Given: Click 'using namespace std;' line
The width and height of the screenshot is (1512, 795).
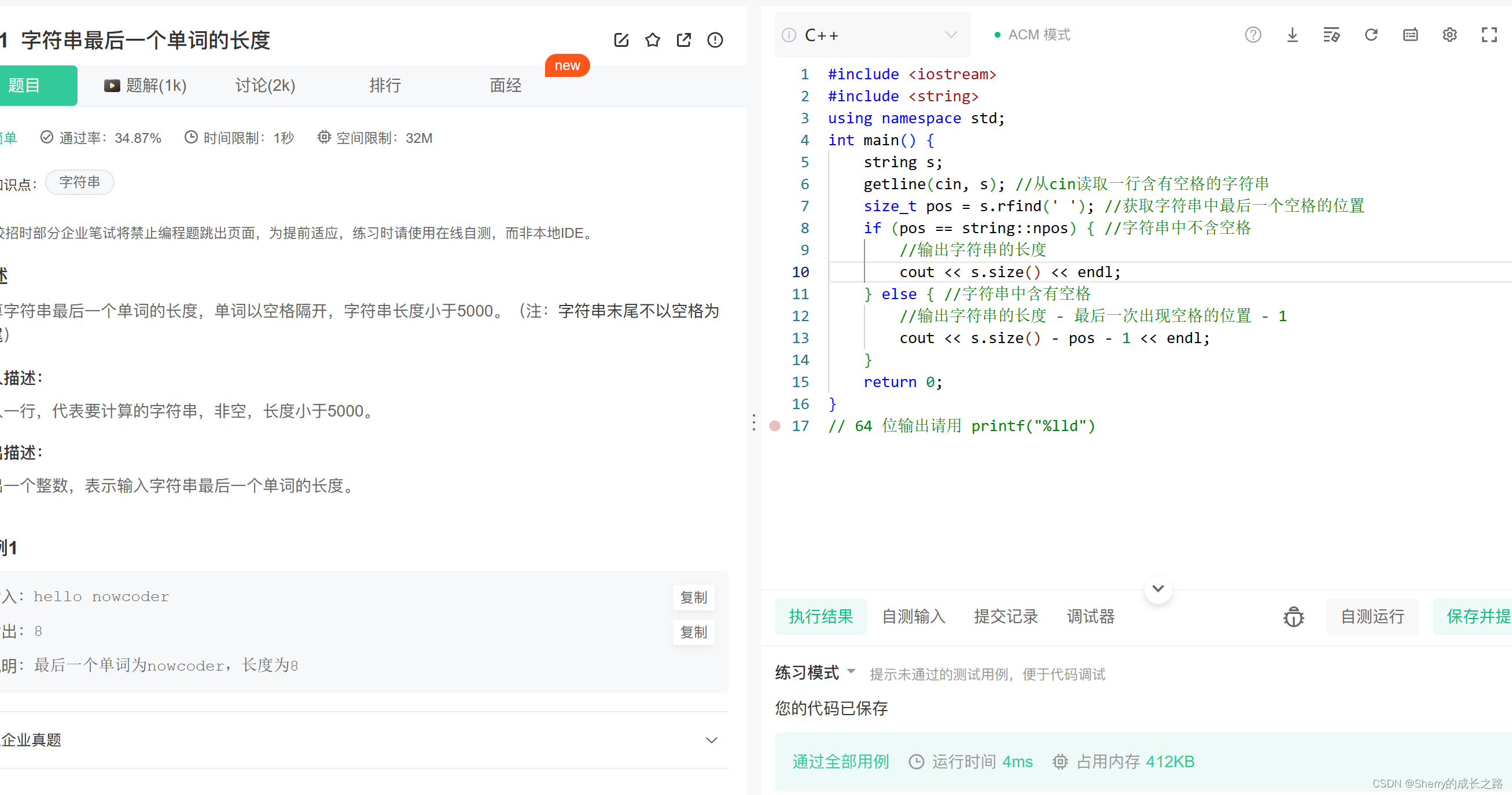Looking at the screenshot, I should point(915,118).
